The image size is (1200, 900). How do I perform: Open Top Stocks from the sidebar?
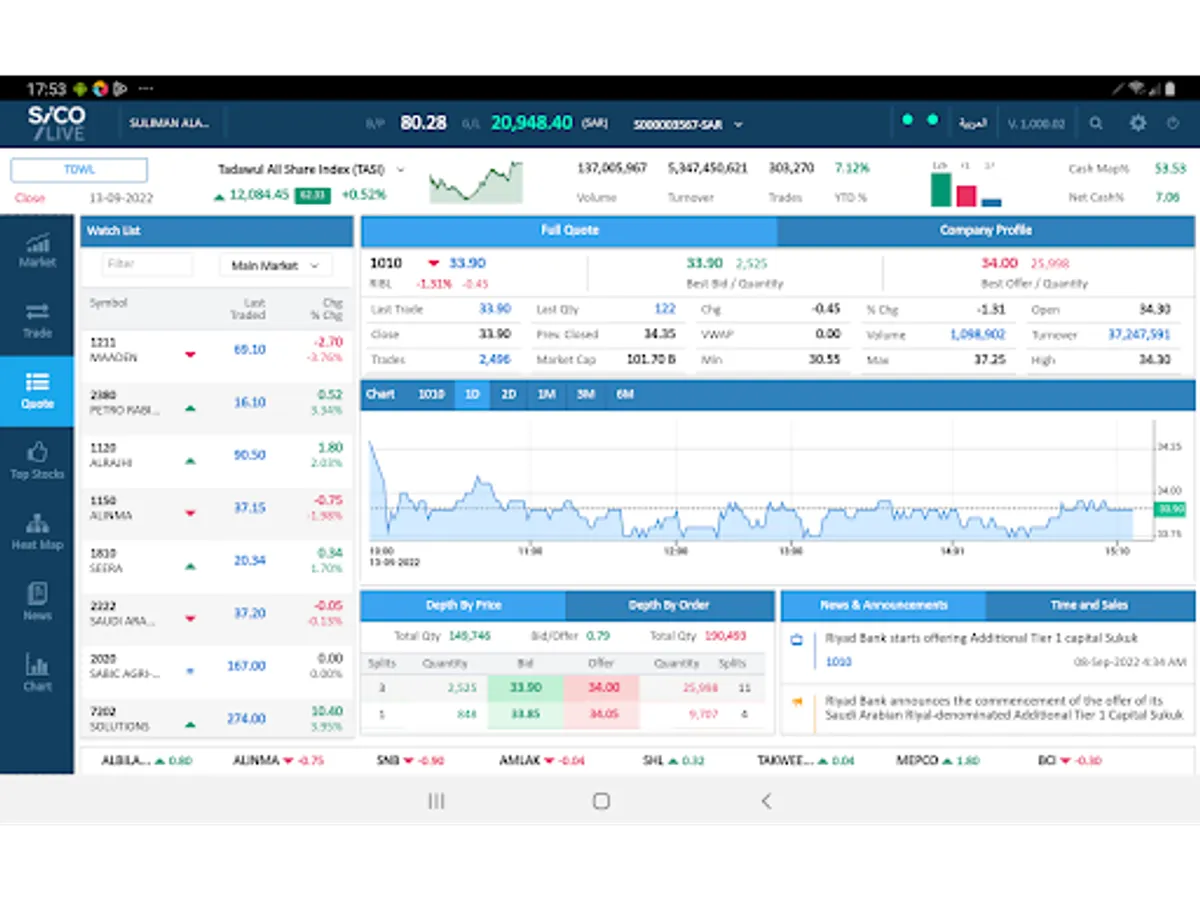point(37,461)
